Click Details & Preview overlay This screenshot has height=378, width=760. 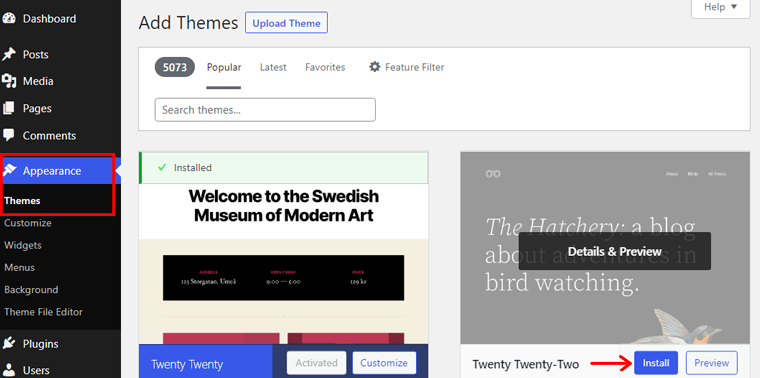point(615,251)
